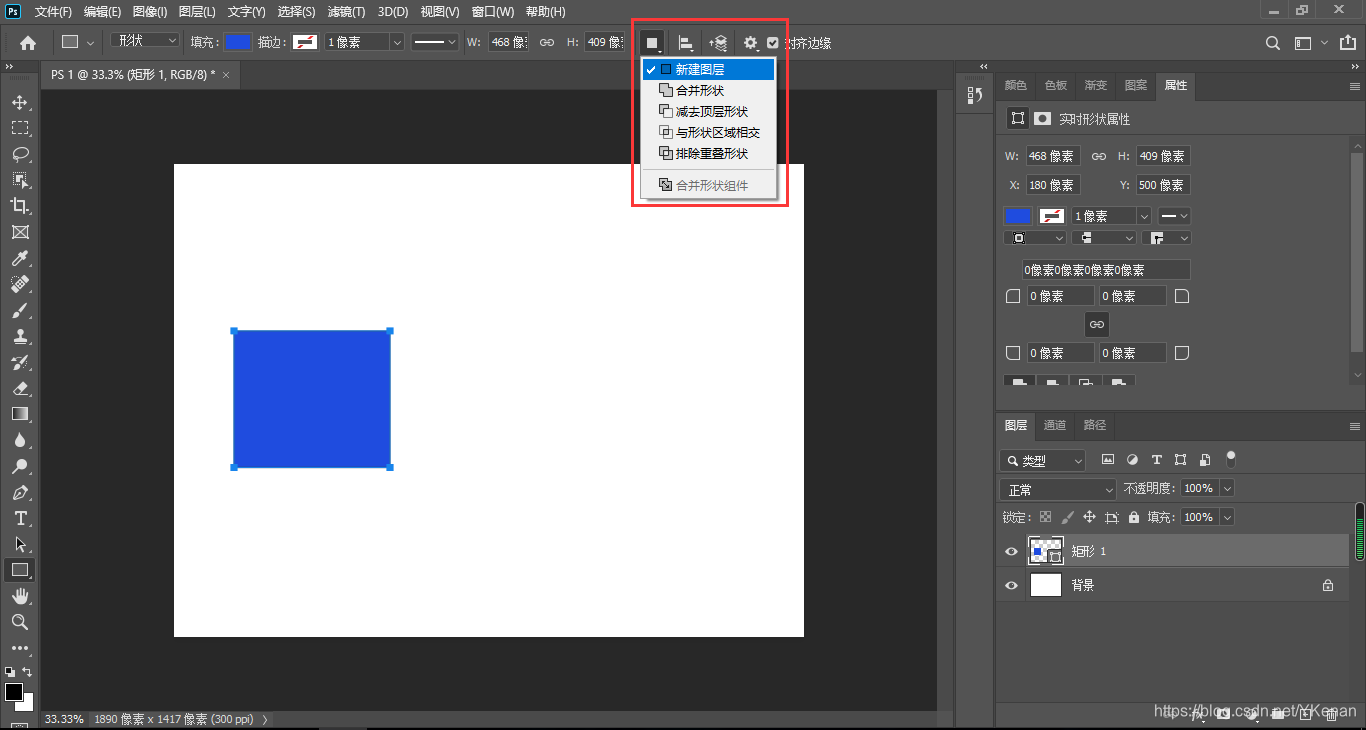Select the Zoom tool
The image size is (1366, 730).
[19, 622]
